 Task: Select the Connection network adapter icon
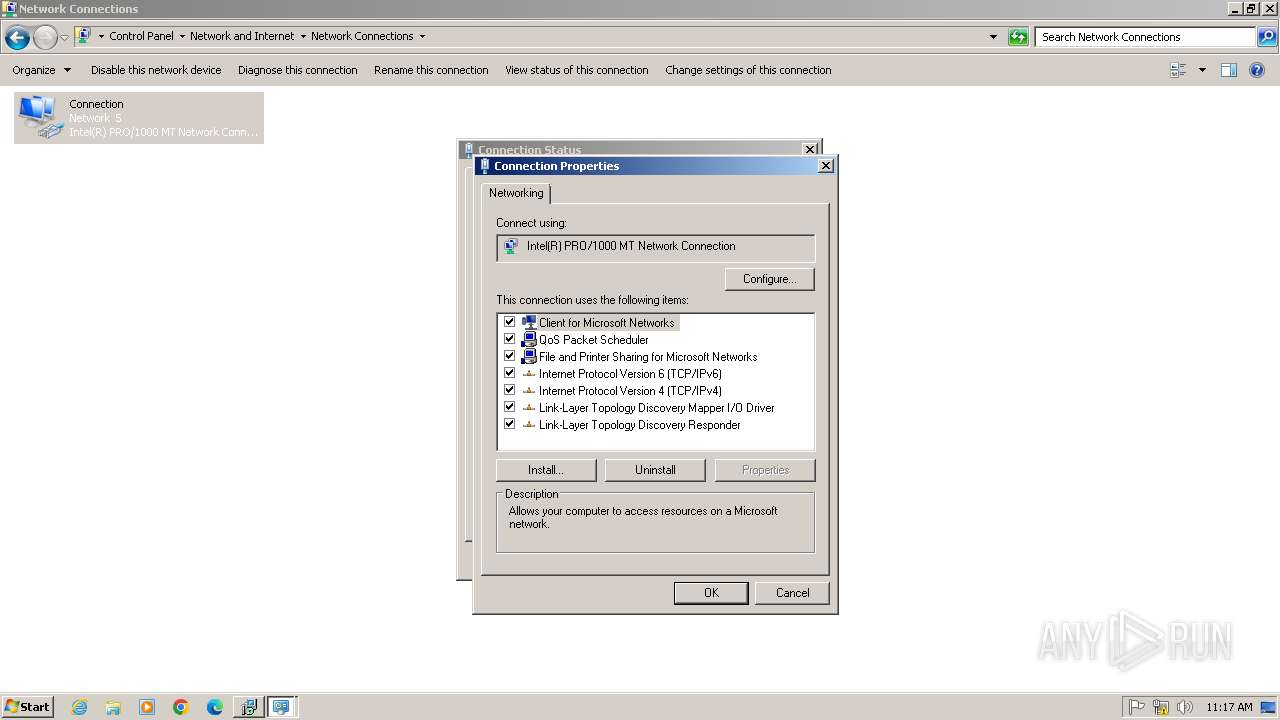click(40, 117)
